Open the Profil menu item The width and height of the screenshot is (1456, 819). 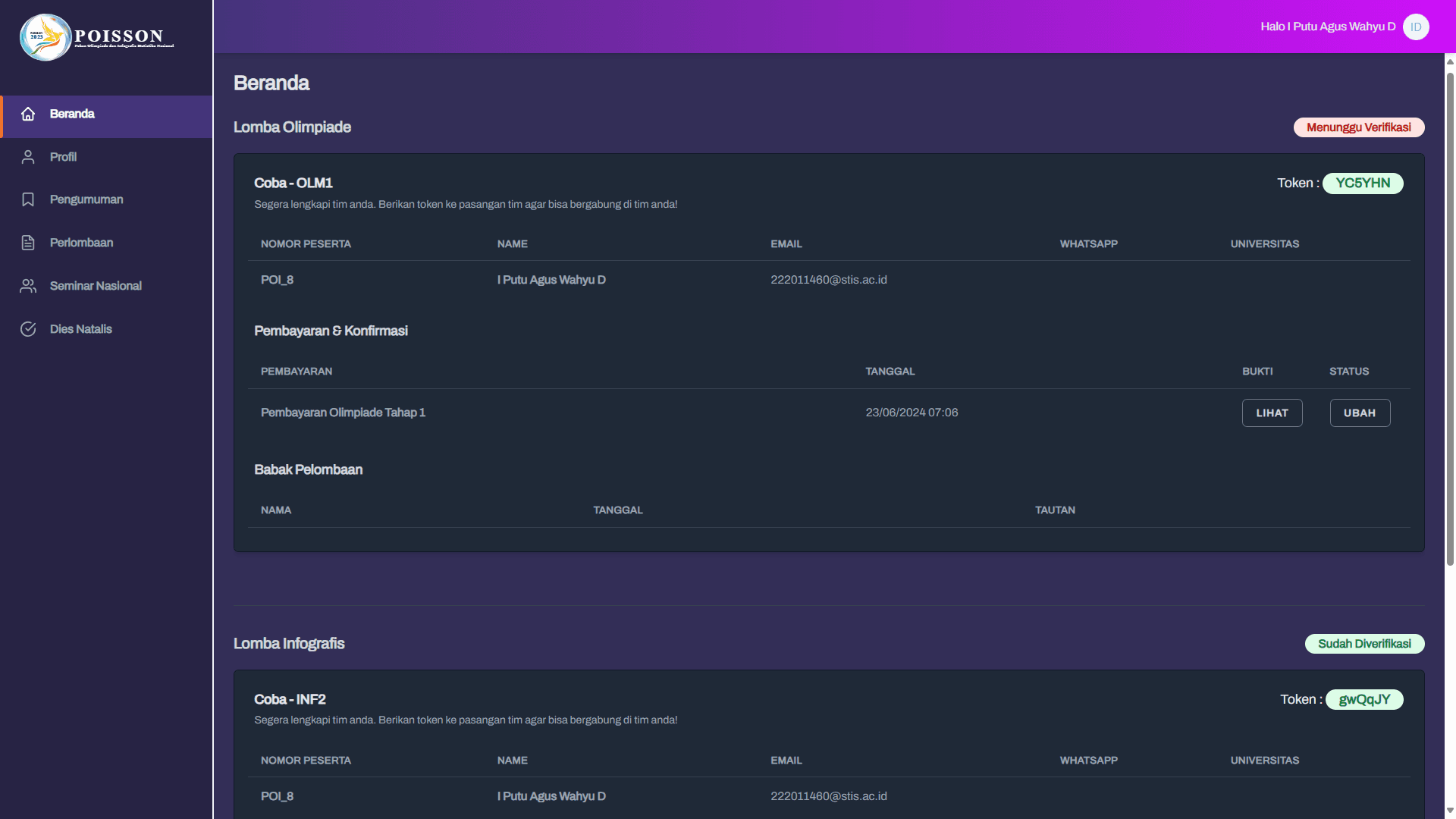pos(63,157)
